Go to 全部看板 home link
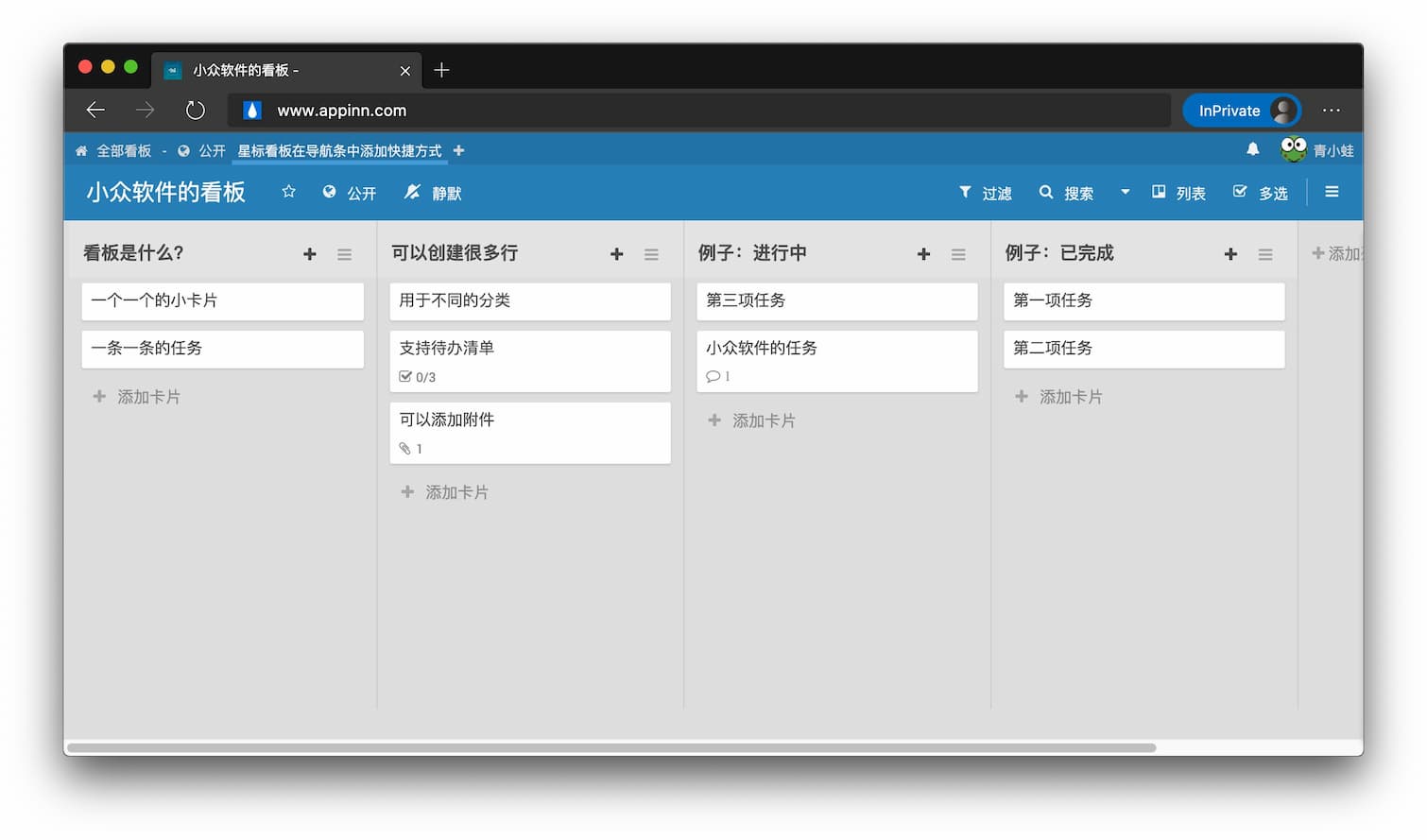This screenshot has width=1427, height=840. coord(113,151)
